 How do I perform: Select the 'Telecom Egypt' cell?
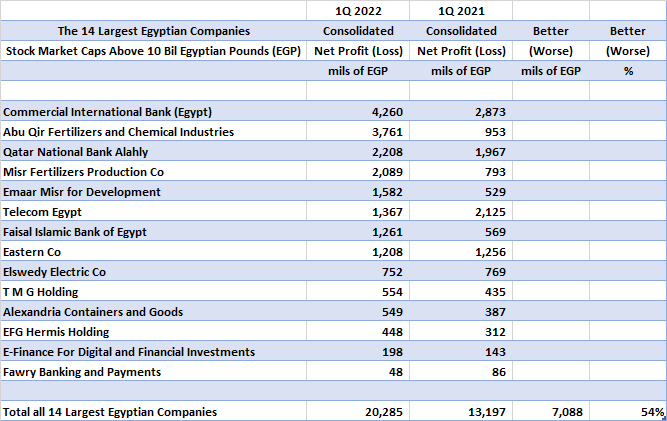[154, 211]
